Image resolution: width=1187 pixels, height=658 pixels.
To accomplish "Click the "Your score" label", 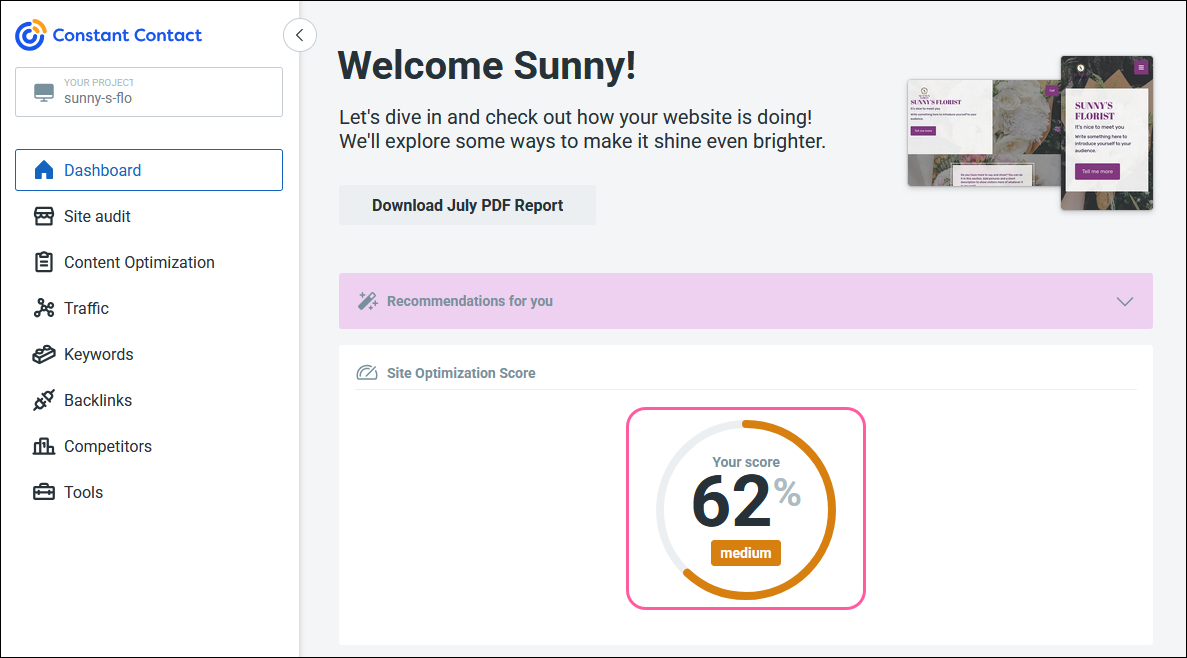I will pyautogui.click(x=746, y=462).
